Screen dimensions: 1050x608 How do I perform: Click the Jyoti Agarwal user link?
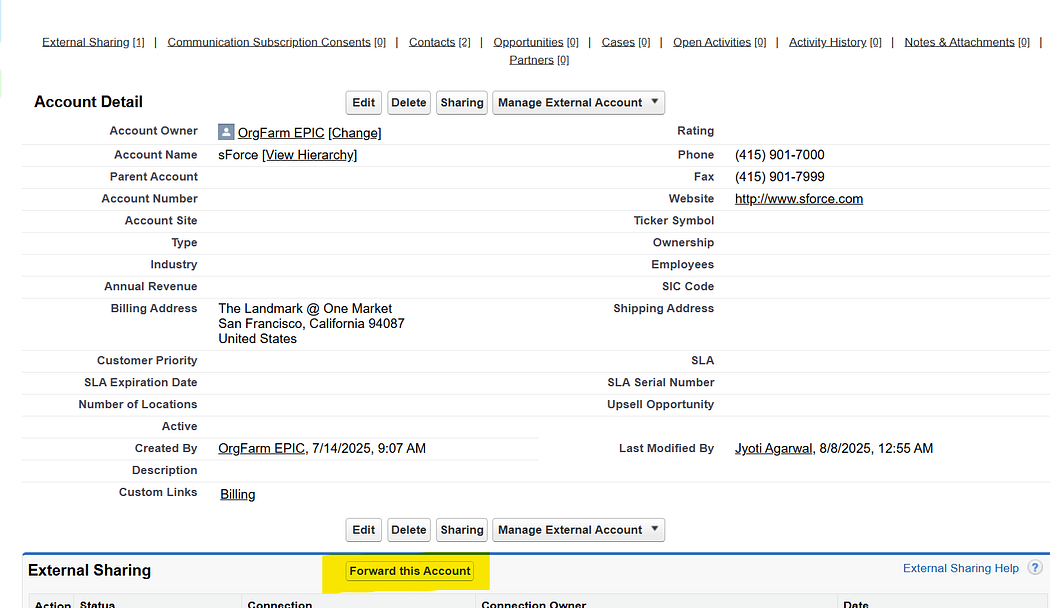pyautogui.click(x=774, y=449)
